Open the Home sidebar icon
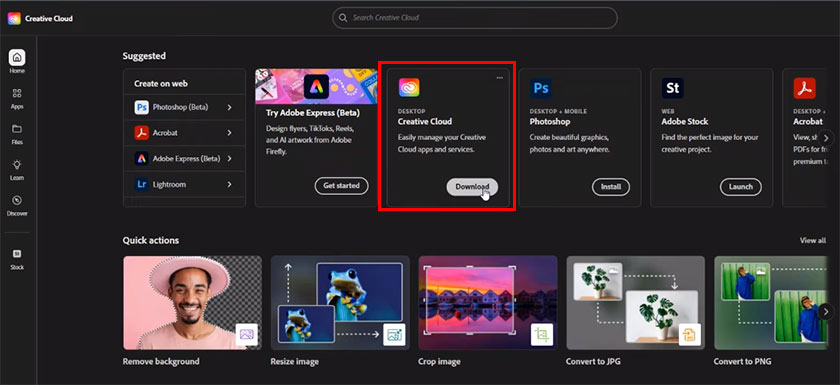 click(x=17, y=57)
